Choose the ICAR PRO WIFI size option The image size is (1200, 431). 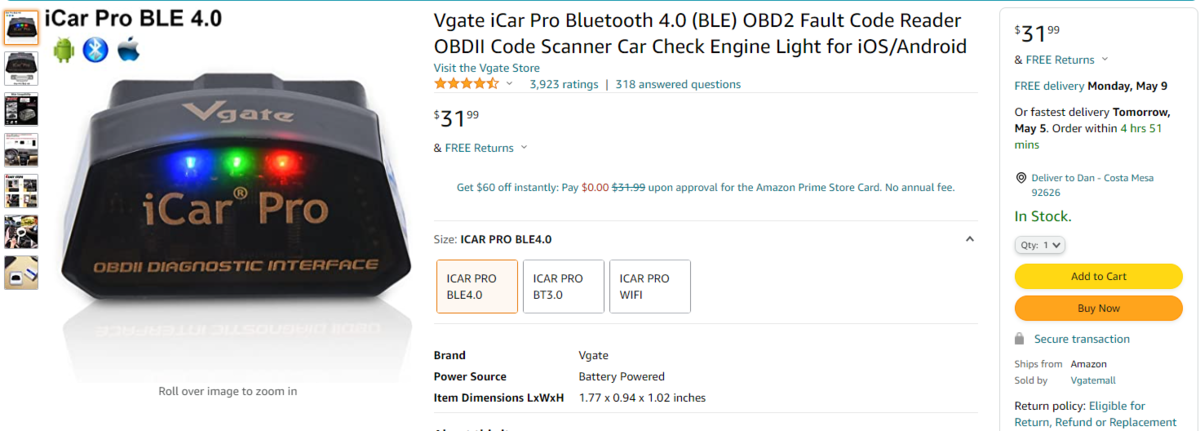coord(649,286)
